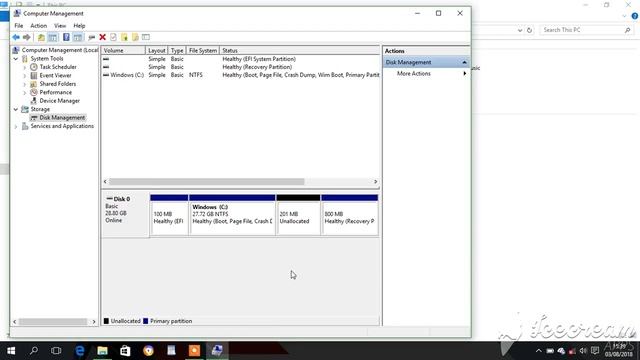Image resolution: width=640 pixels, height=360 pixels.
Task: Click the yellow folder icon with green arrow in toolbar
Action: click(124, 38)
